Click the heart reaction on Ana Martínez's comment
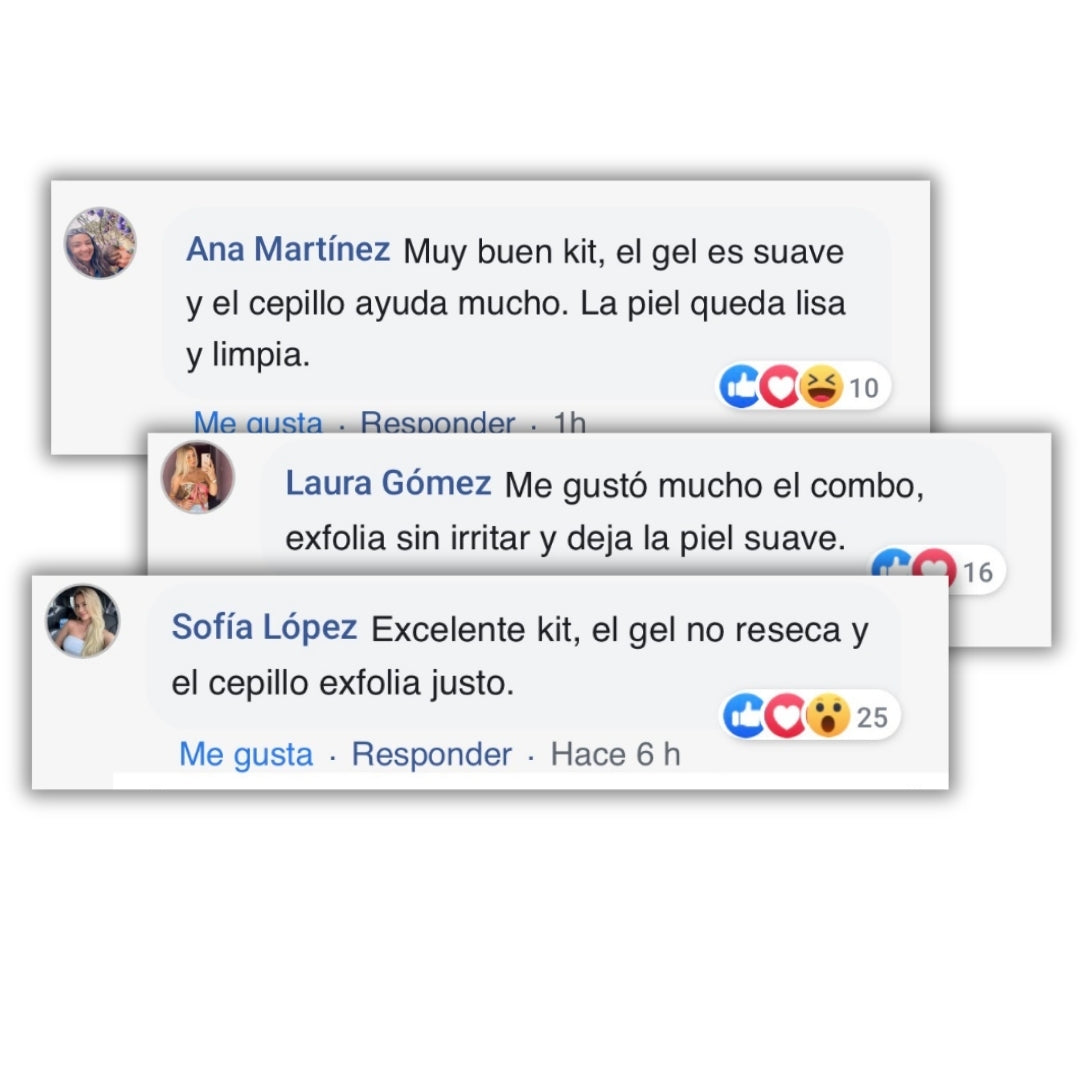The height and width of the screenshot is (1080, 1080). [780, 386]
